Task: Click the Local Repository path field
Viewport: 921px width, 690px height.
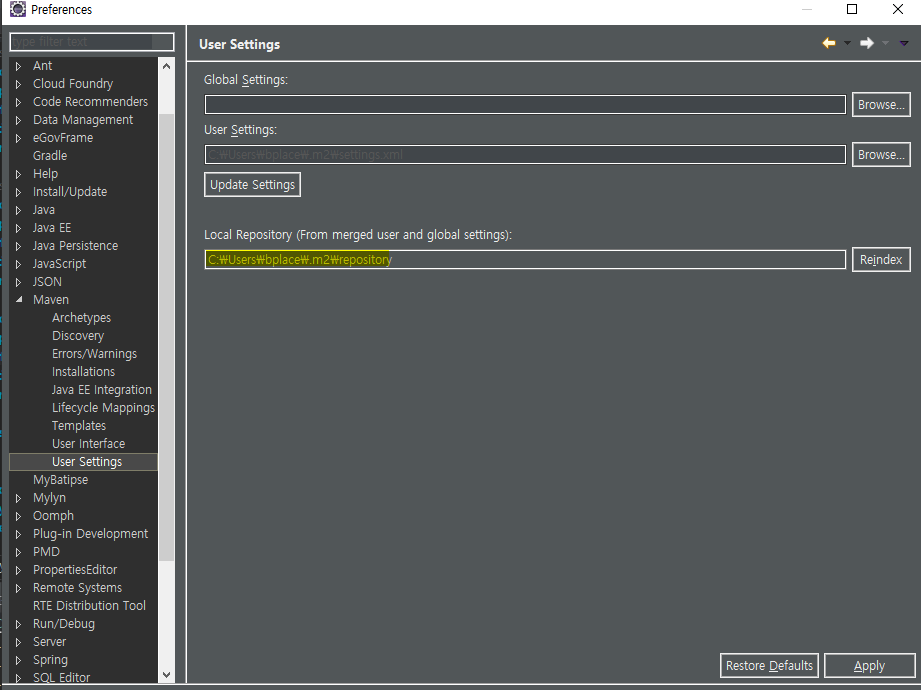Action: click(x=525, y=260)
